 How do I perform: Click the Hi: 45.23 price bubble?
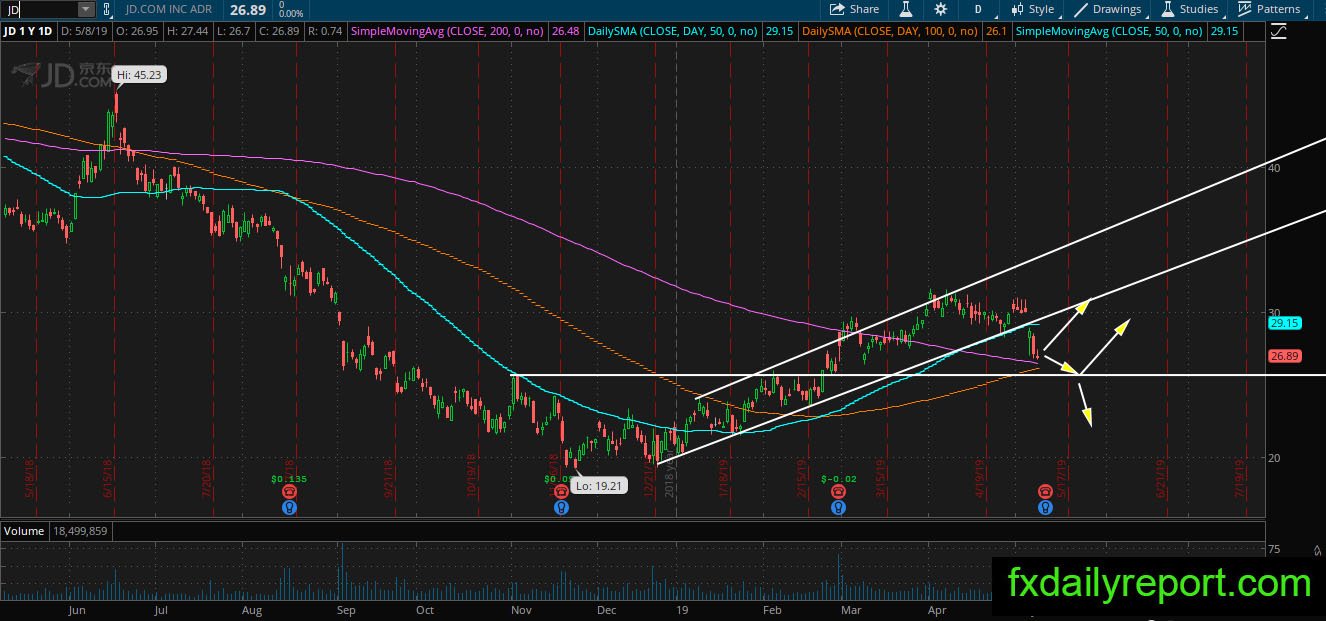point(138,74)
